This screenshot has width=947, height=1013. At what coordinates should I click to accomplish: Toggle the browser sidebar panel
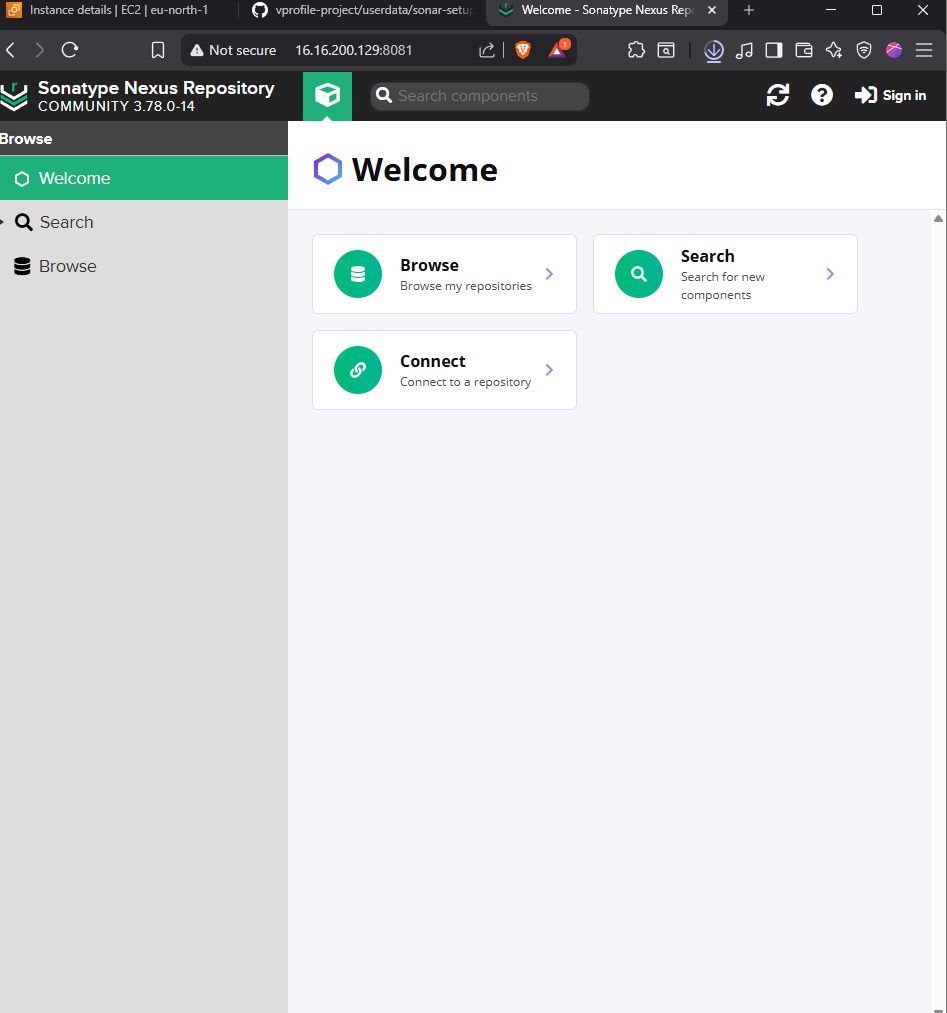pos(774,50)
